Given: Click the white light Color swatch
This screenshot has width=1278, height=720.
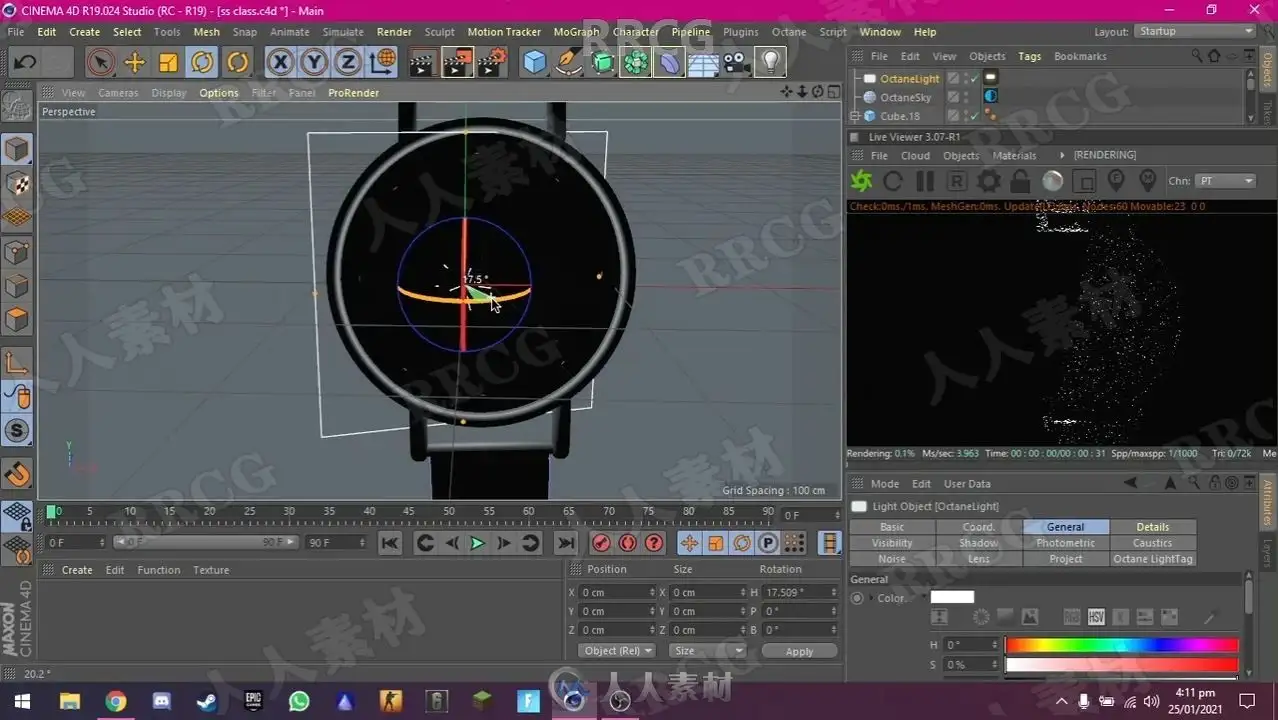Looking at the screenshot, I should (x=952, y=597).
